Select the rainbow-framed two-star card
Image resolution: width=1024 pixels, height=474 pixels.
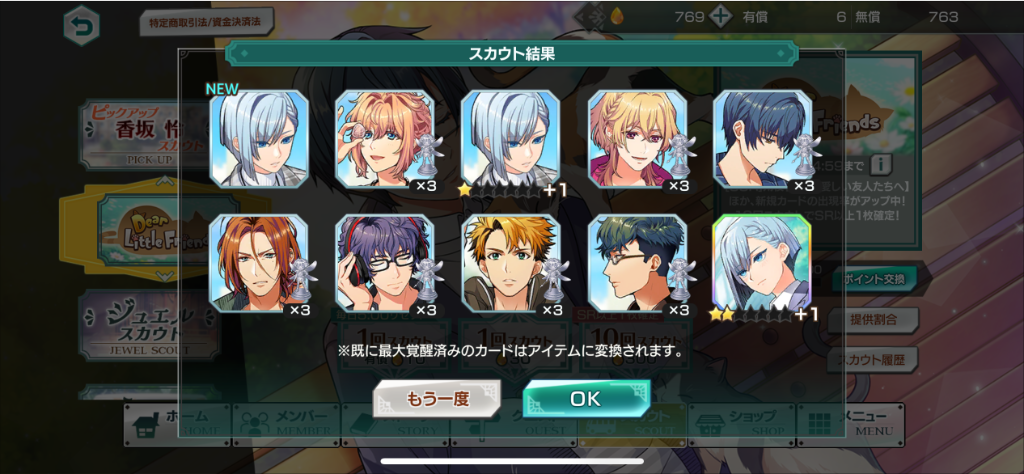tap(762, 263)
